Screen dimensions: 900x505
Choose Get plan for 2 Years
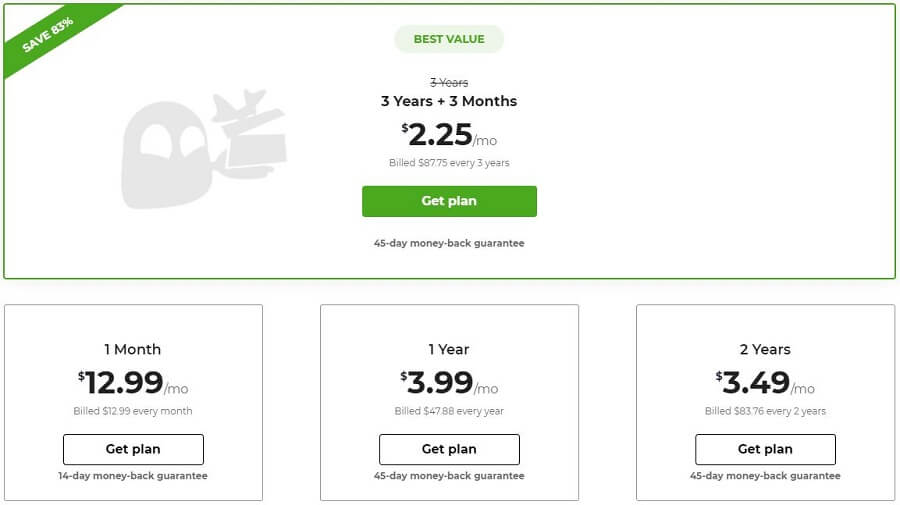[765, 449]
